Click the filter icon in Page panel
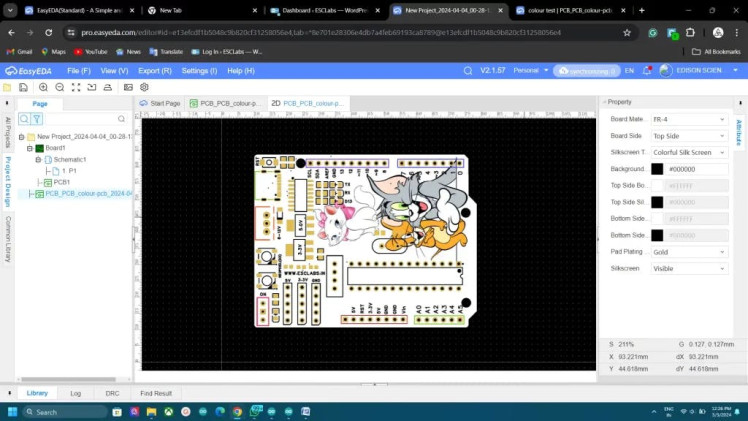This screenshot has width=748, height=421. 37,119
